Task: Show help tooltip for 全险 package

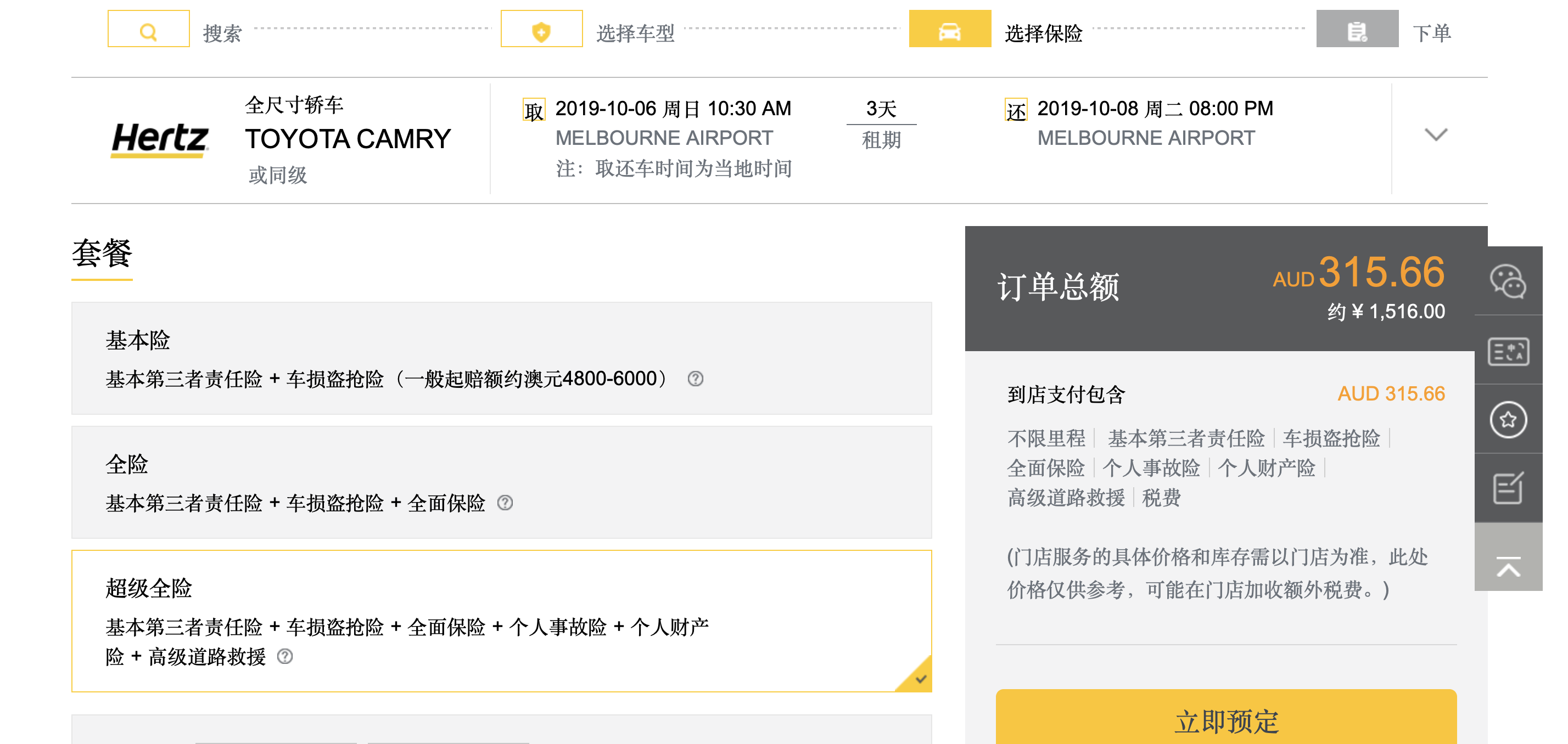Action: coord(505,503)
